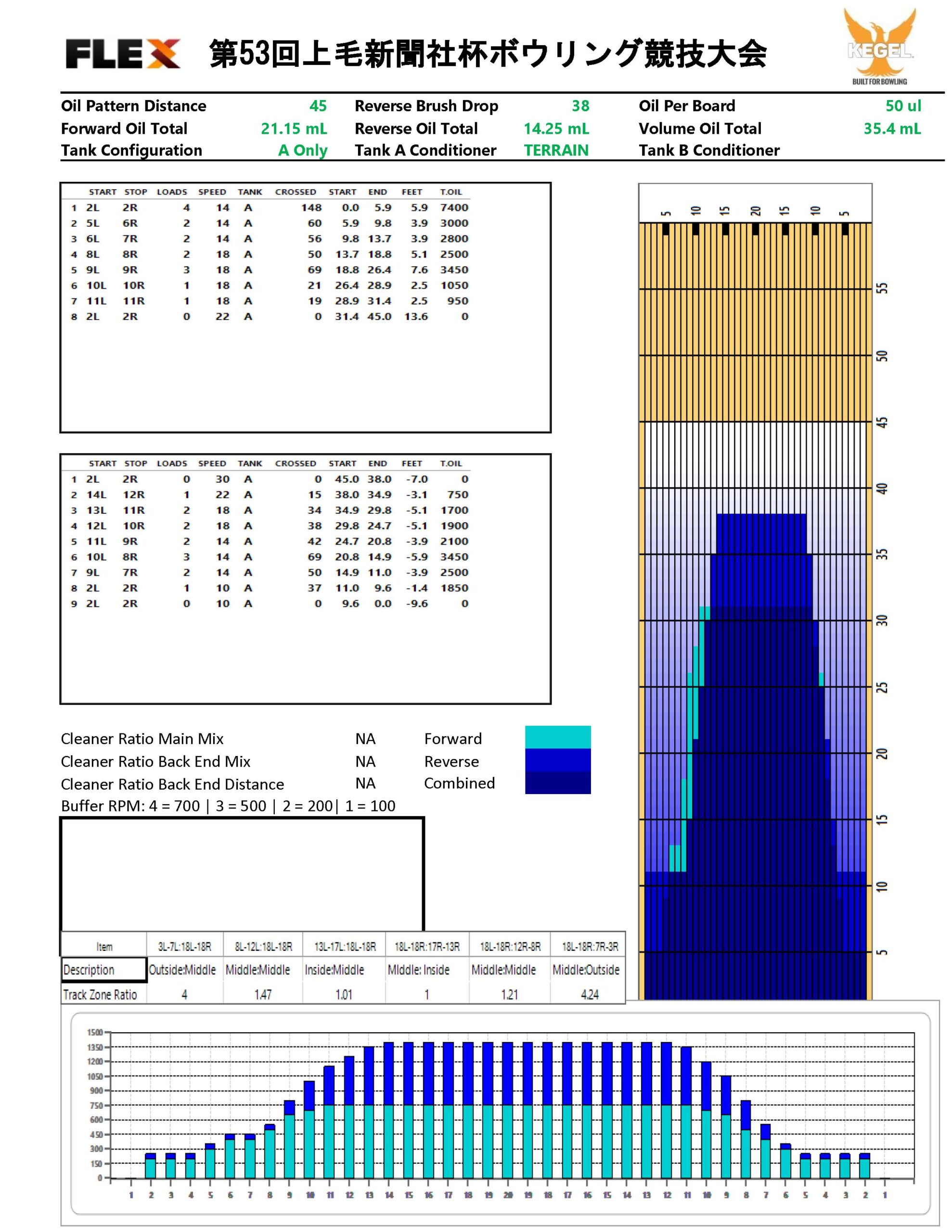Viewport: 952px width, 1232px height.
Task: Click reverse row 2 start 14L
Action: click(x=96, y=495)
